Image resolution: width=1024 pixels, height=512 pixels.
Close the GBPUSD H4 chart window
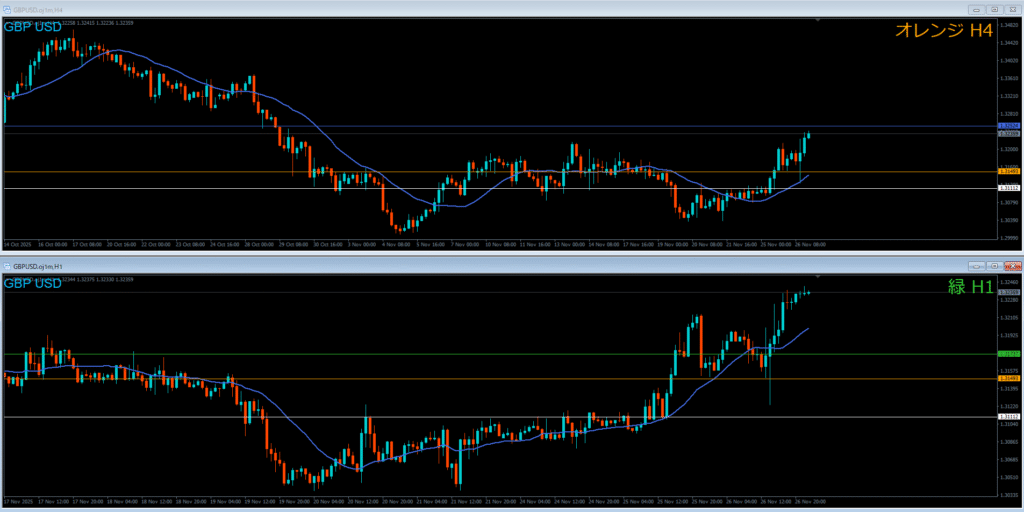[1012, 10]
